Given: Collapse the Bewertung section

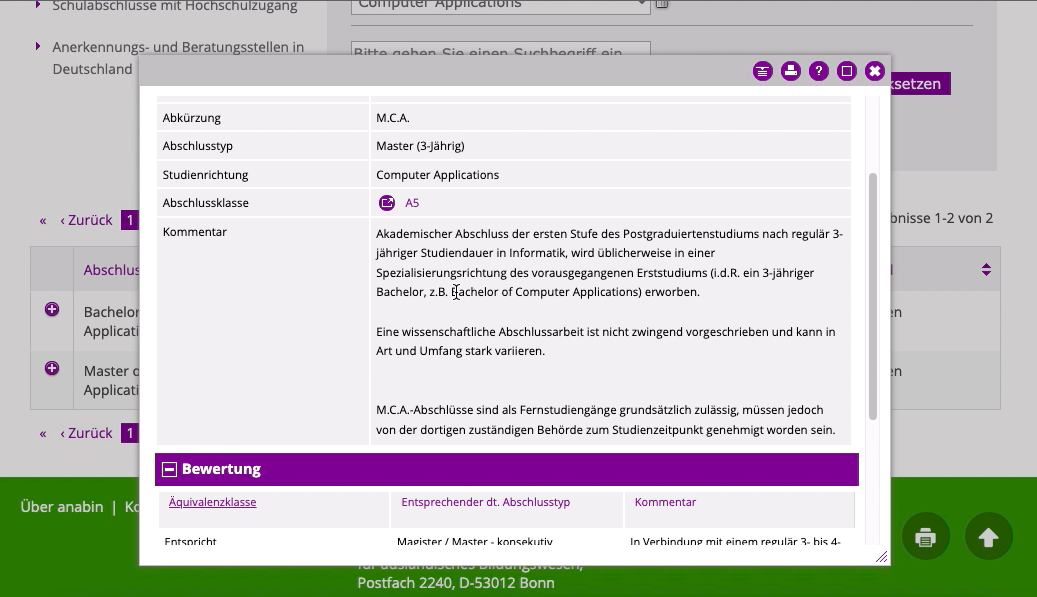Looking at the screenshot, I should tap(170, 469).
